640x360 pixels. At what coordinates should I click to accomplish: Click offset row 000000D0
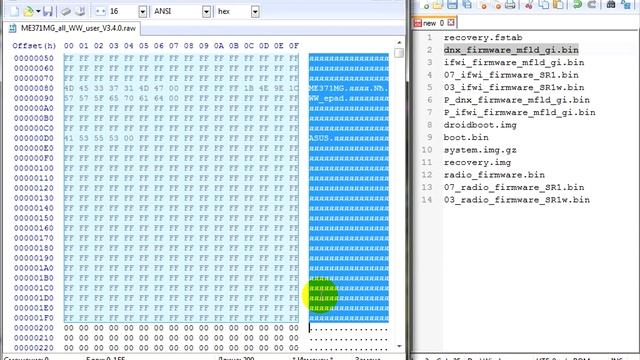tap(33, 138)
